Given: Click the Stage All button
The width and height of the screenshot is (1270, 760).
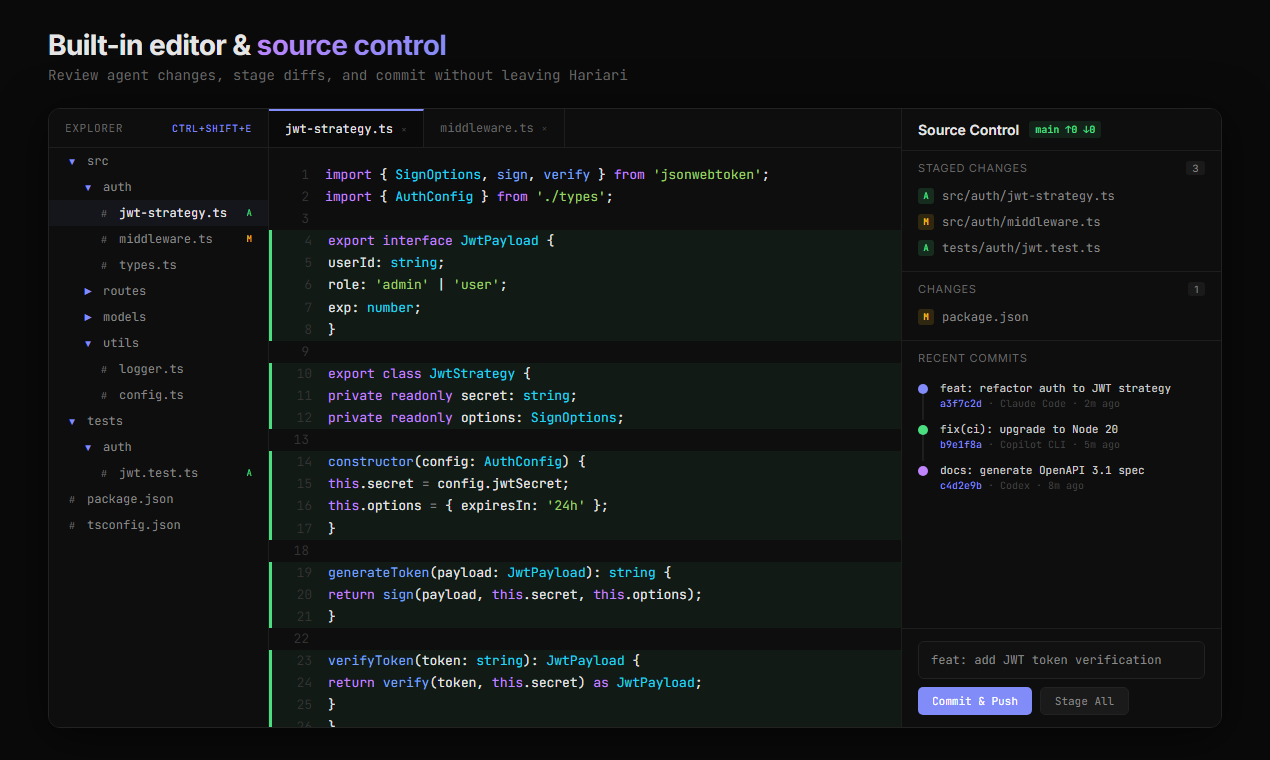Looking at the screenshot, I should click(x=1084, y=701).
